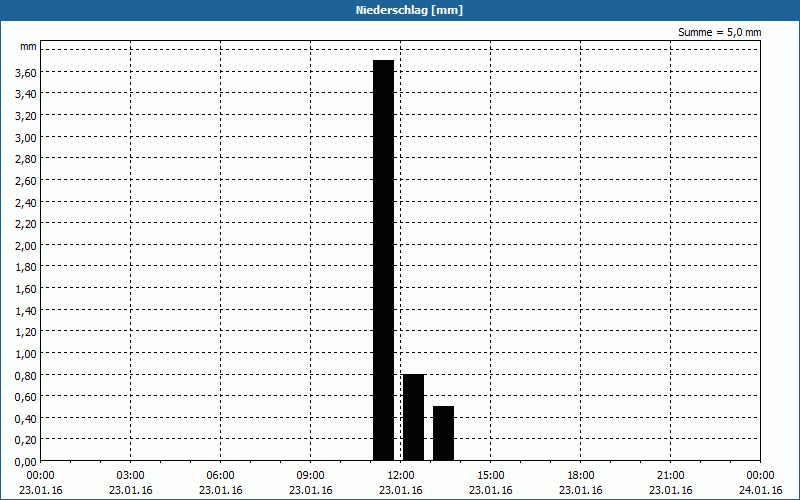
Task: Click the 03:00 time axis label
Action: pyautogui.click(x=131, y=476)
